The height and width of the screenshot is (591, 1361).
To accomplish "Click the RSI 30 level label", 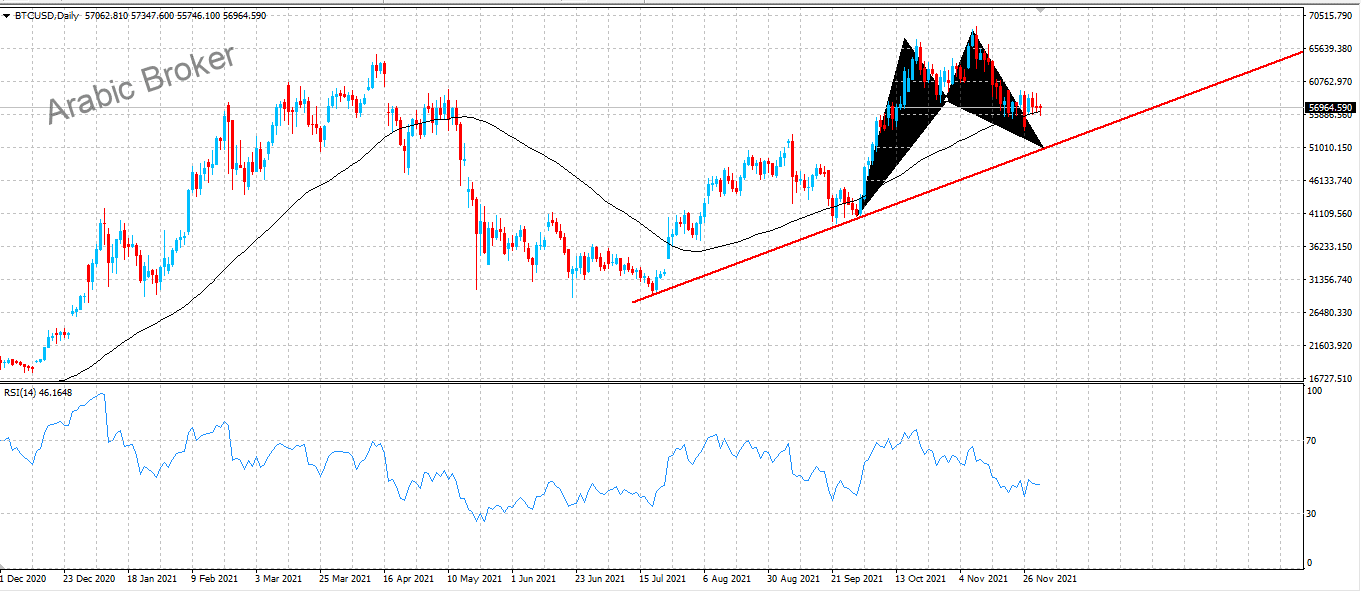I will coord(1317,514).
